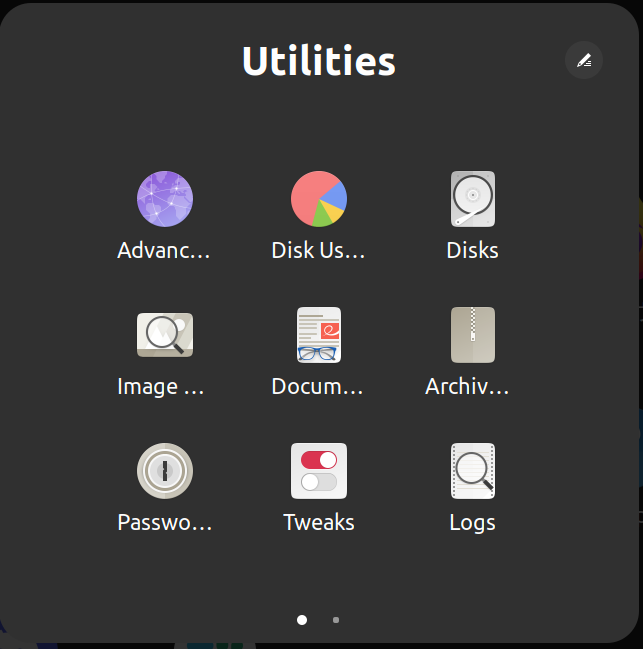This screenshot has width=643, height=649.
Task: Open the Logs magnifier icon
Action: click(473, 471)
